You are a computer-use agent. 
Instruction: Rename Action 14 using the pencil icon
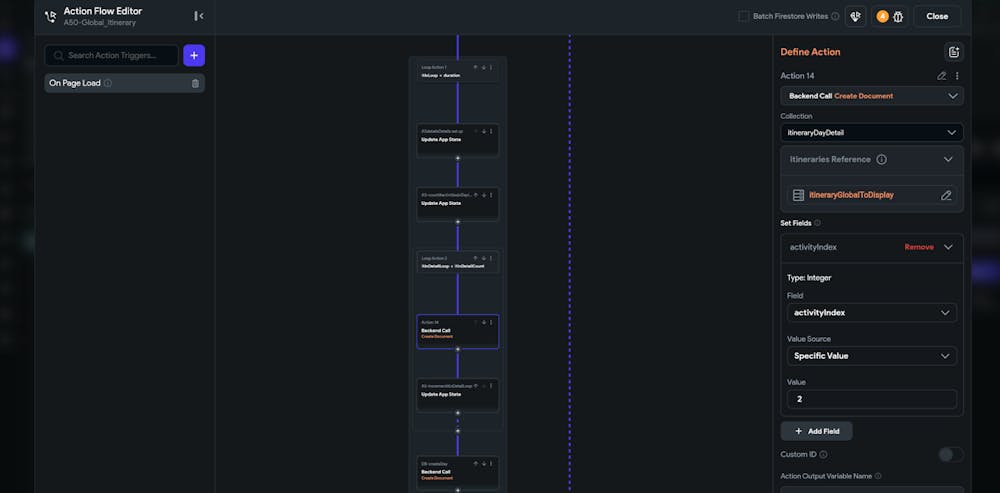941,76
